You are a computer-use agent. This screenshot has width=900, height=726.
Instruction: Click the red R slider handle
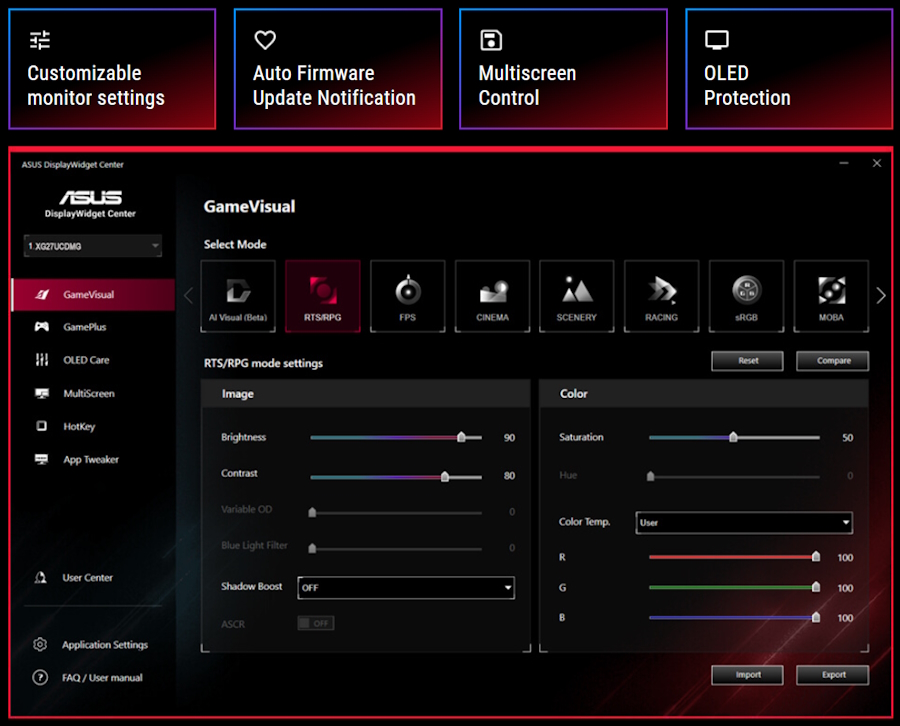(x=816, y=557)
